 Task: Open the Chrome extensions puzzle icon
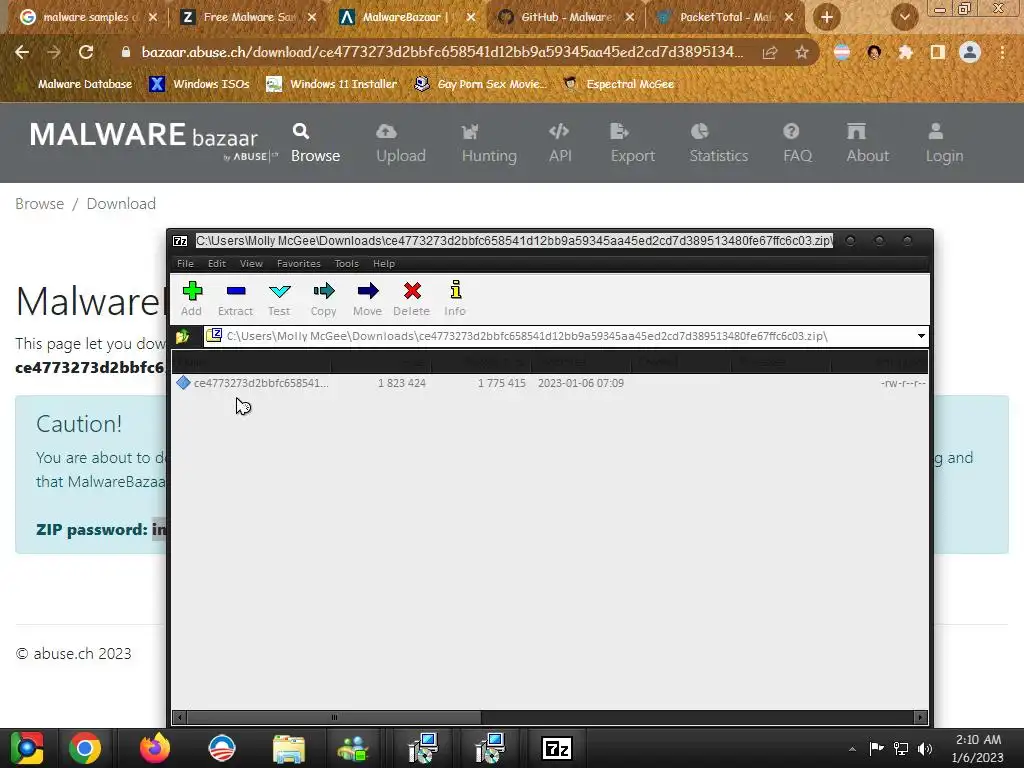[906, 52]
